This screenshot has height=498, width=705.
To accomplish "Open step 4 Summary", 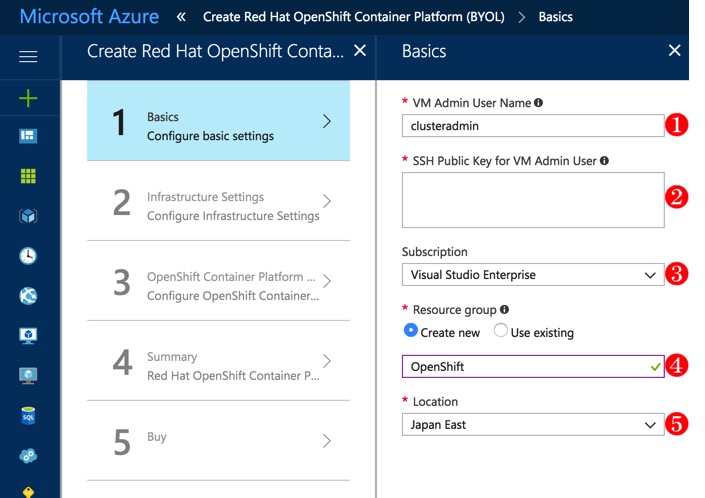I will tap(218, 365).
